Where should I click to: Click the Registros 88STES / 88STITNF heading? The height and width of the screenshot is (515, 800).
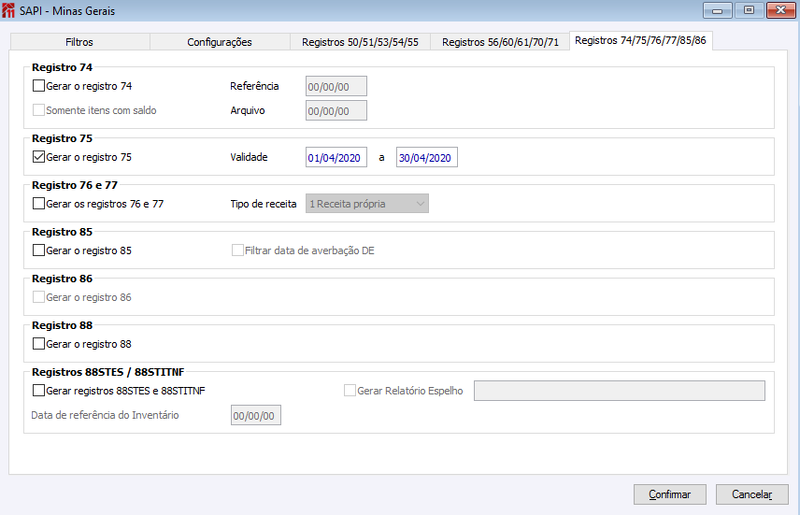pos(108,372)
